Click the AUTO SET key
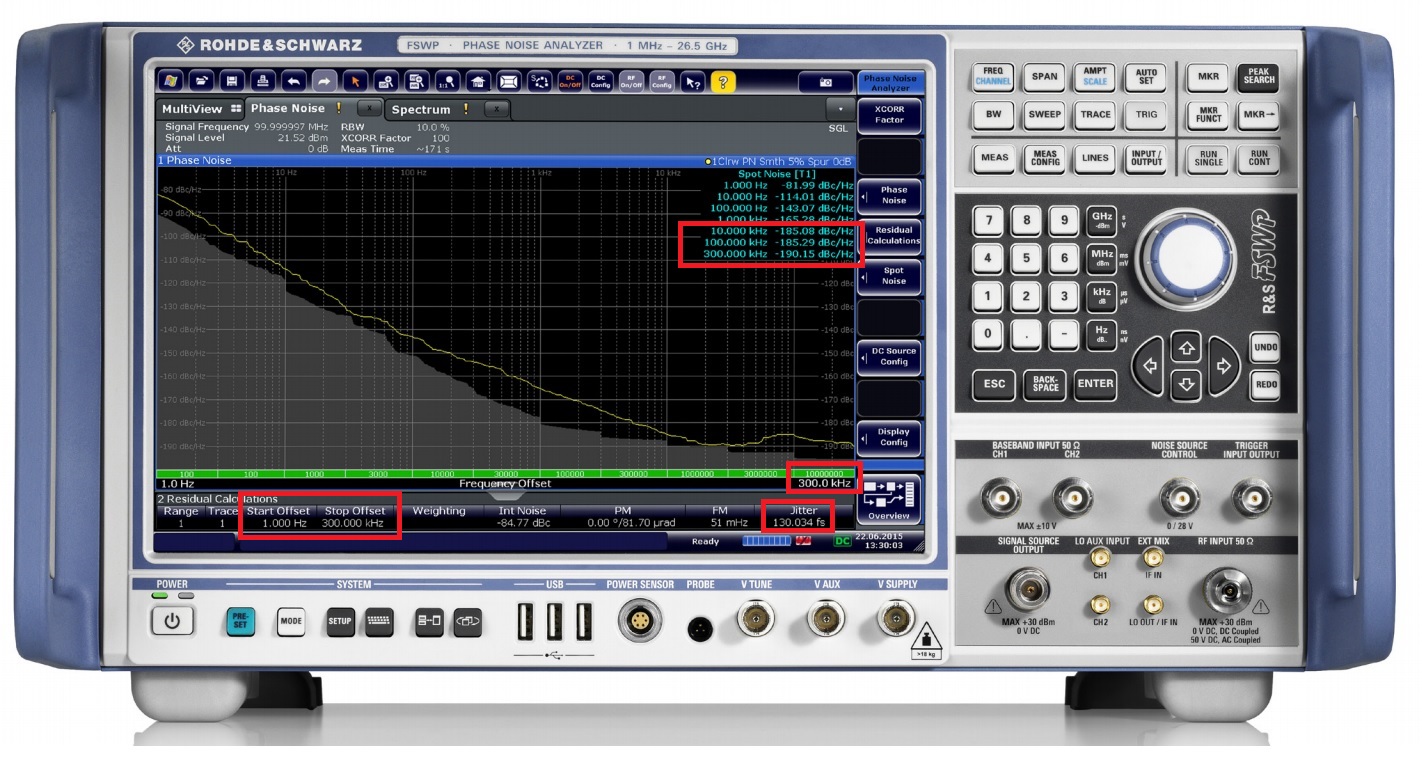Image resolution: width=1422 pixels, height=758 pixels. [1146, 78]
